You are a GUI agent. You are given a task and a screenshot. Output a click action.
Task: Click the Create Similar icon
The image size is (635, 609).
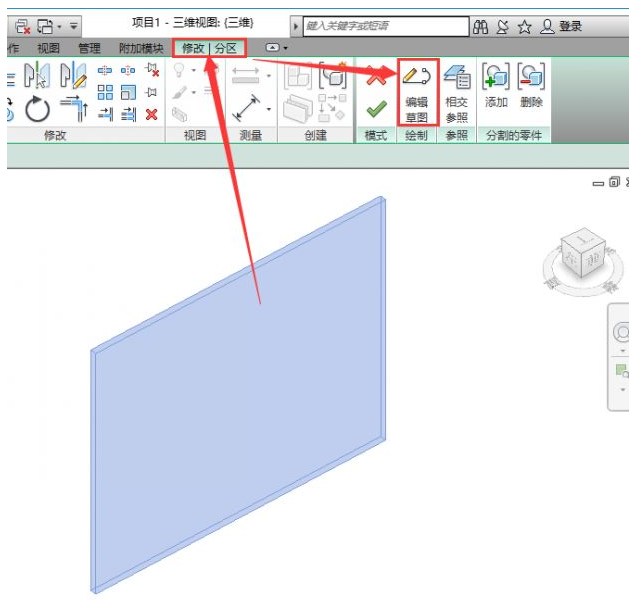click(332, 108)
